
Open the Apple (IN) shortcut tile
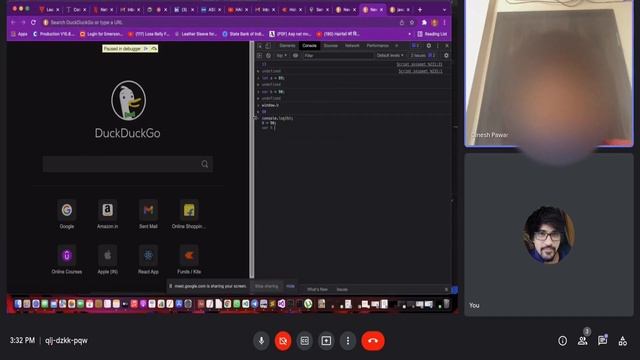click(x=107, y=260)
